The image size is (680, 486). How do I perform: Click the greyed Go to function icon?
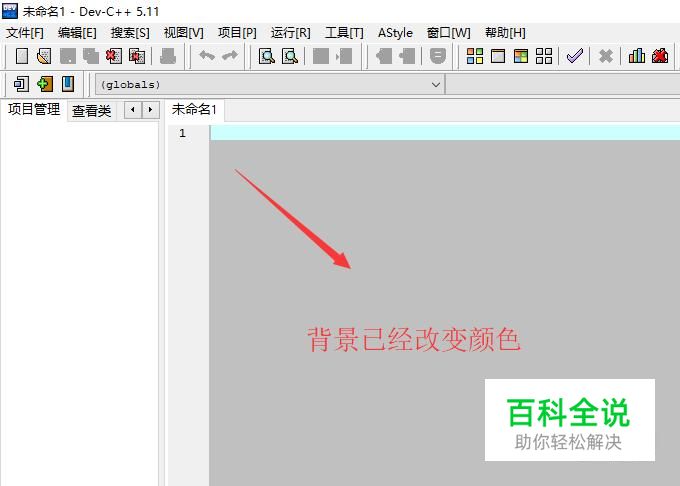[x=321, y=56]
